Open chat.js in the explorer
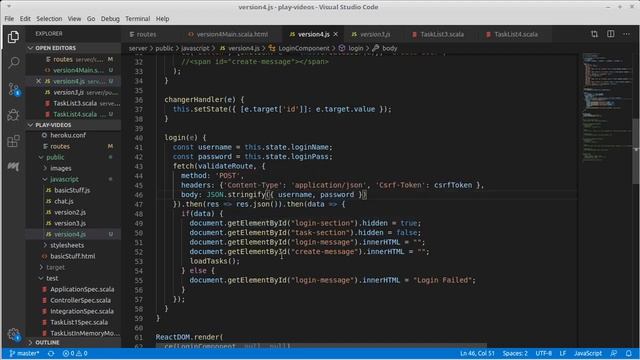640x360 pixels. coord(64,201)
